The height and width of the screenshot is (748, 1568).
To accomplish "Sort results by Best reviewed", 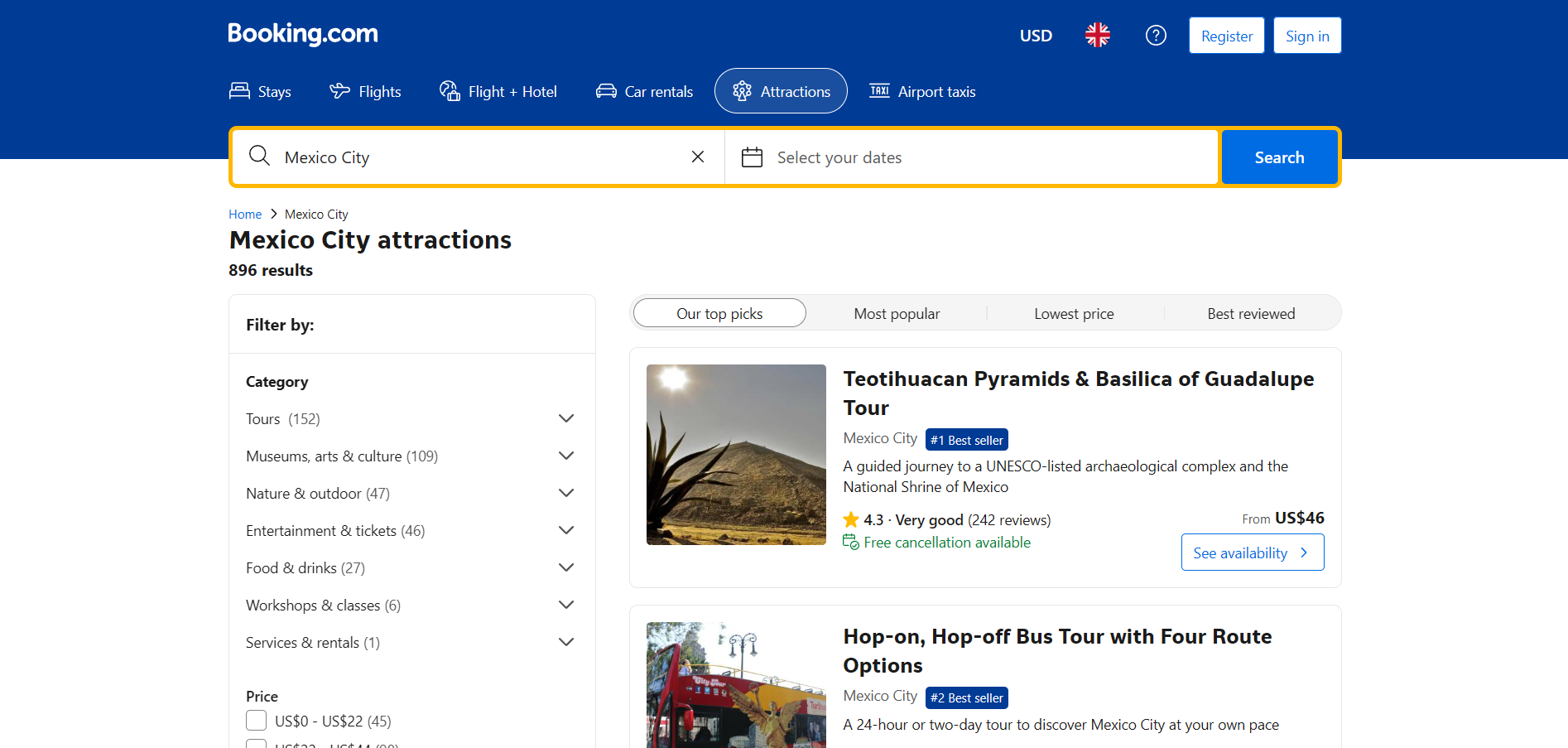I will pyautogui.click(x=1251, y=313).
